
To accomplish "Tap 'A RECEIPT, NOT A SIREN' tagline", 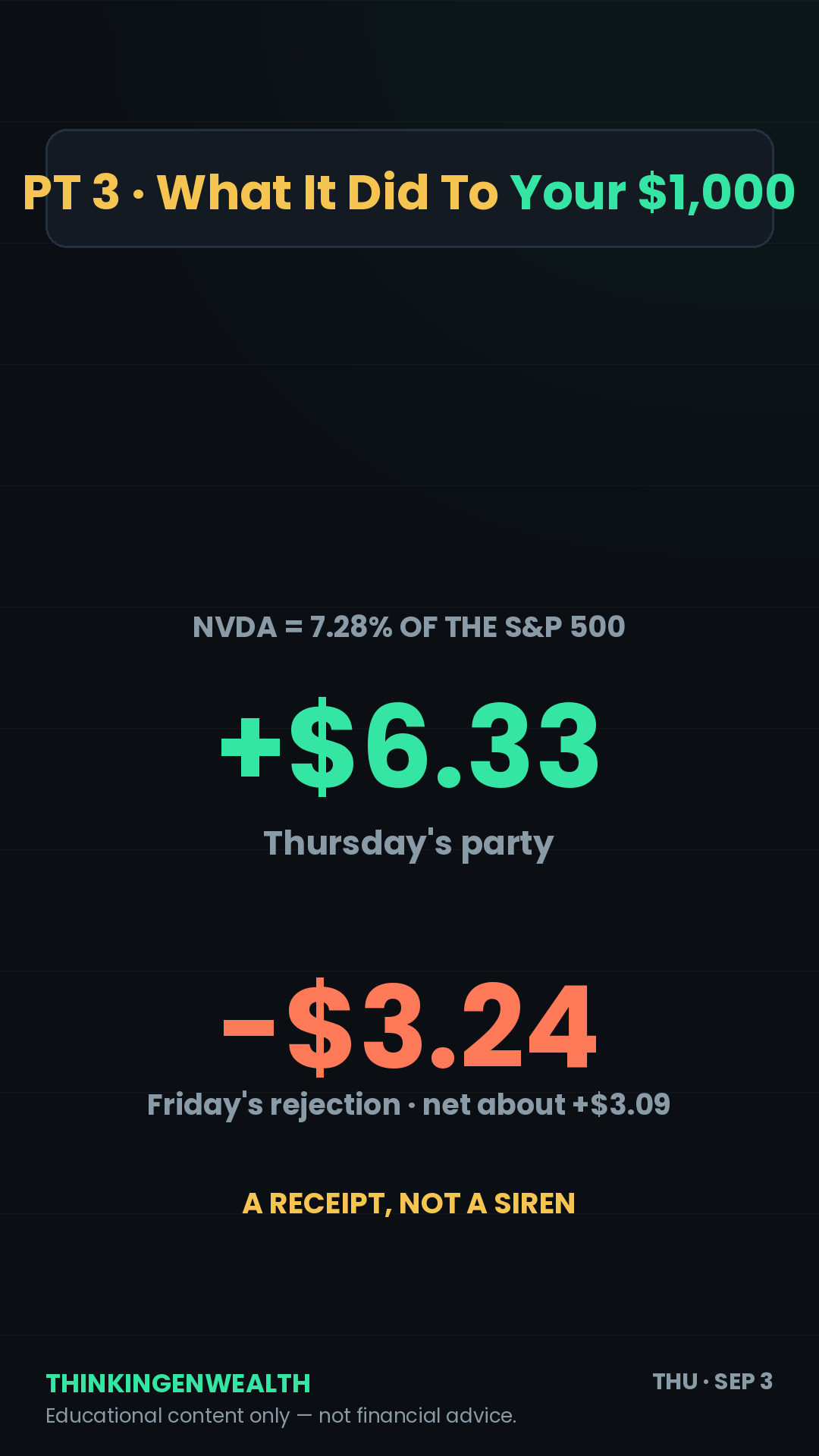I will tap(409, 1203).
